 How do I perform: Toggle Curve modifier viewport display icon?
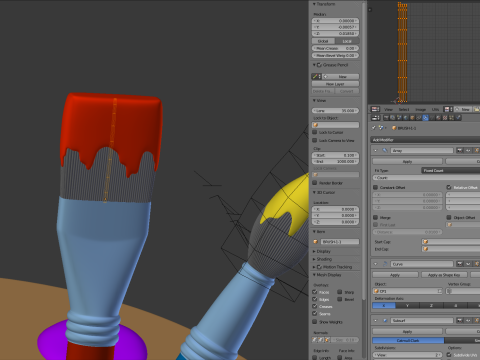click(468, 264)
